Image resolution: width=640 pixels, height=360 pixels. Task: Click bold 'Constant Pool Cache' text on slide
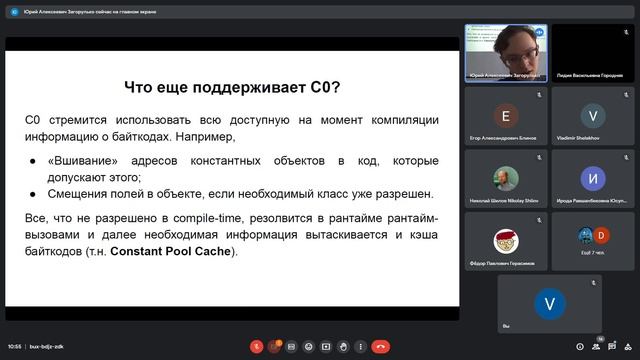point(171,251)
